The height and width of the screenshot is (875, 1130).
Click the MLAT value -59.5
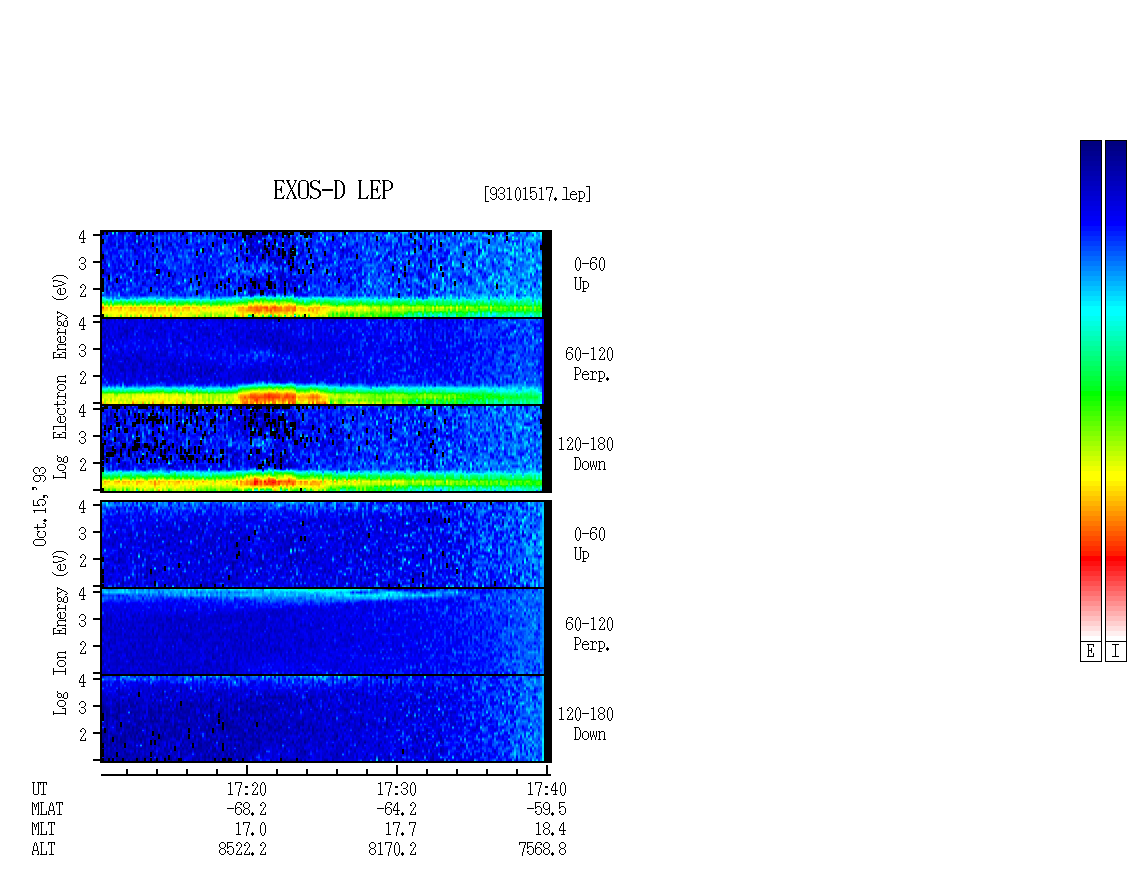coord(546,809)
